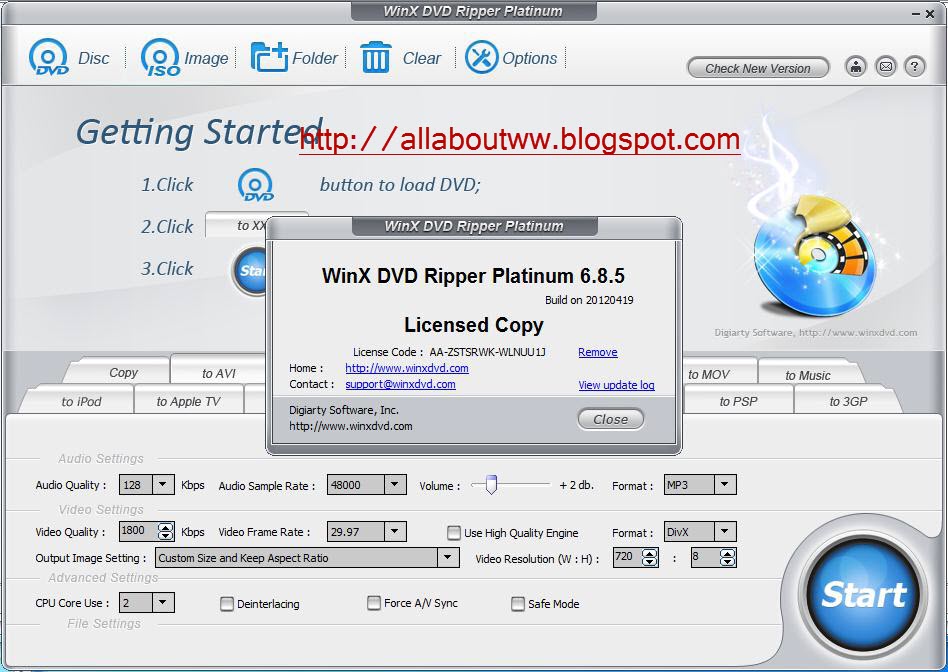Screen dimensions: 948x672
Task: Open the video Format DivX dropdown
Action: (x=725, y=531)
